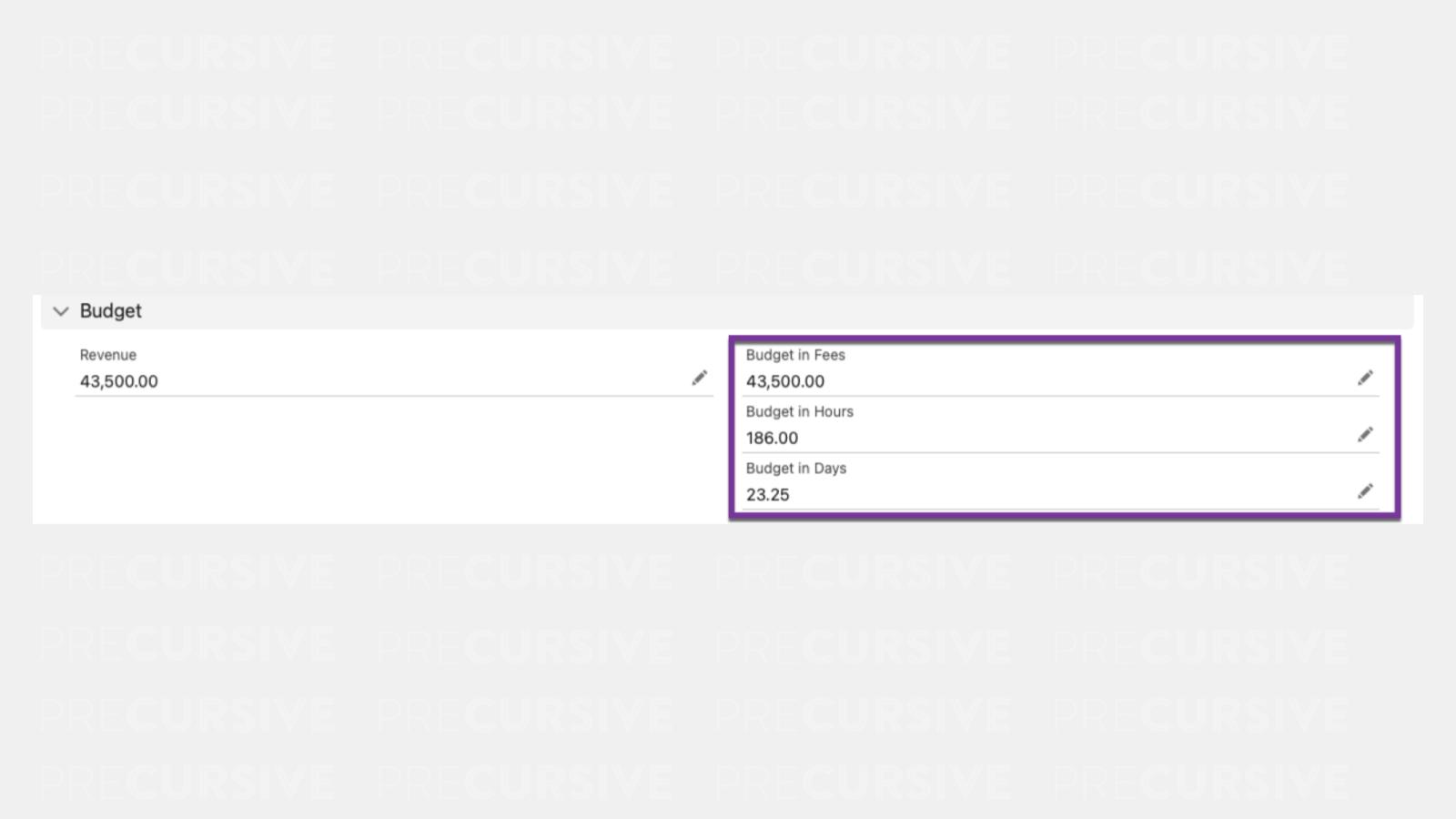Click the edit pencil beside Budget in Days

[1366, 490]
